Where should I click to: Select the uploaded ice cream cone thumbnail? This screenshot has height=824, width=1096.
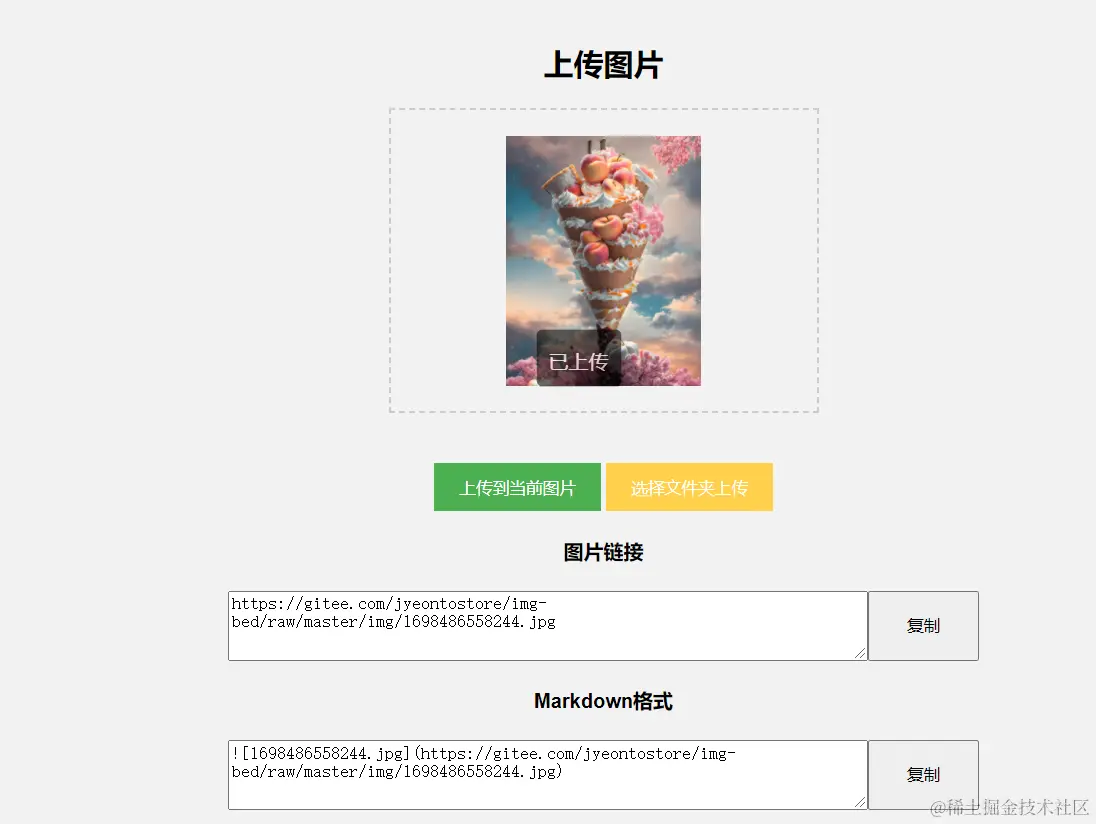(603, 261)
